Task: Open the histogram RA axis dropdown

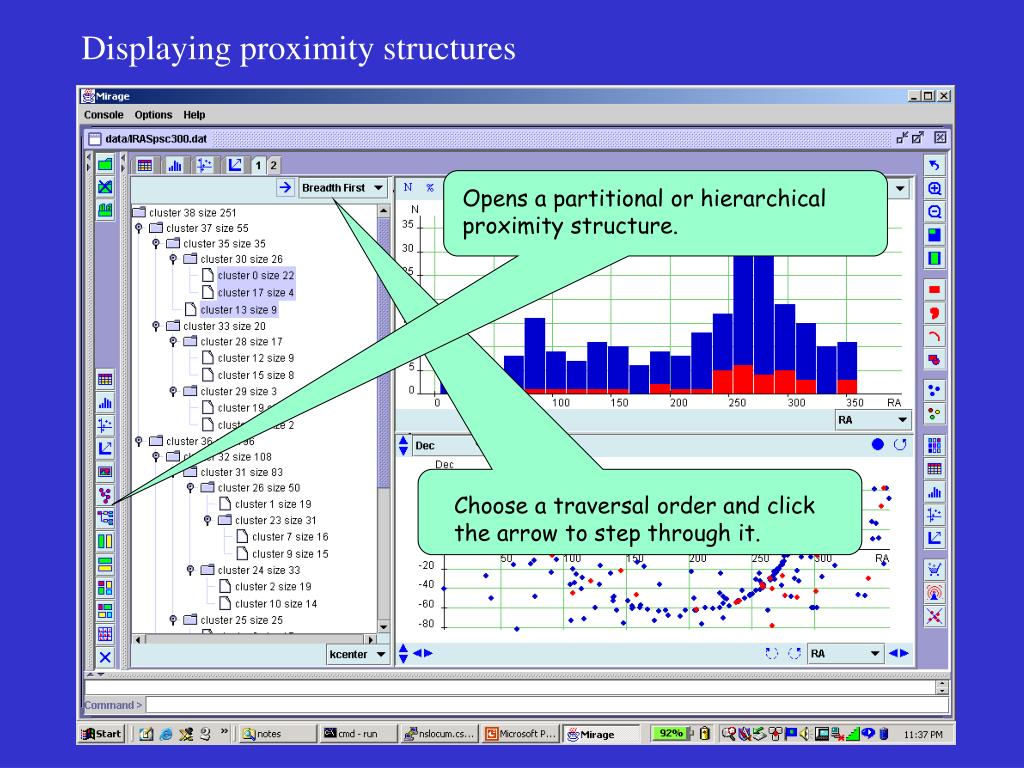Action: 872,420
